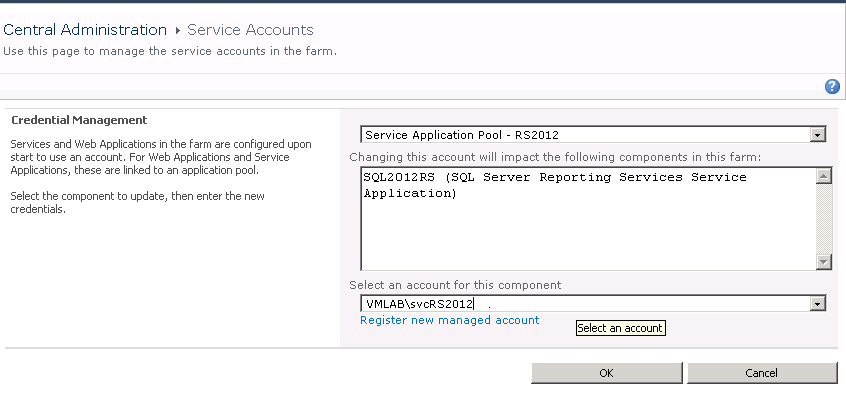Expand the VMLAB\svcRS2012 account dropdown arrow

pyautogui.click(x=818, y=304)
